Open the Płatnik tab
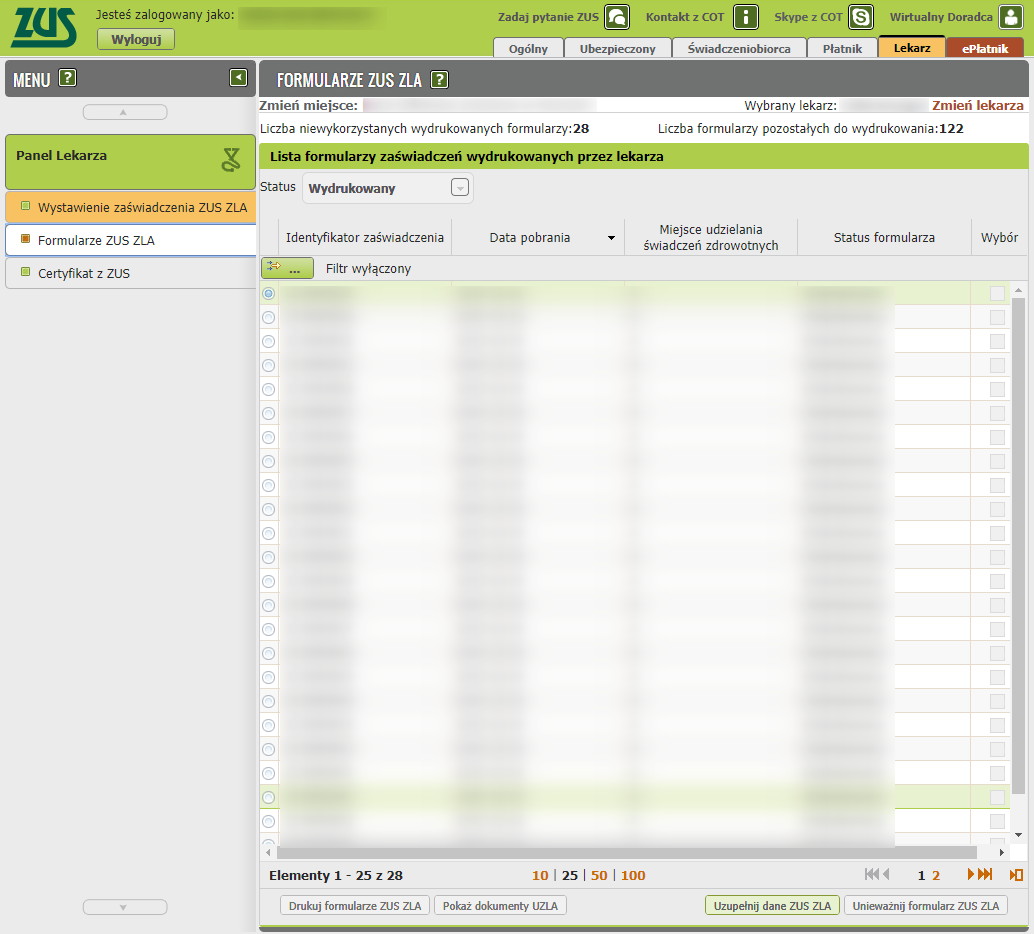Image resolution: width=1034 pixels, height=934 pixels. pyautogui.click(x=842, y=48)
